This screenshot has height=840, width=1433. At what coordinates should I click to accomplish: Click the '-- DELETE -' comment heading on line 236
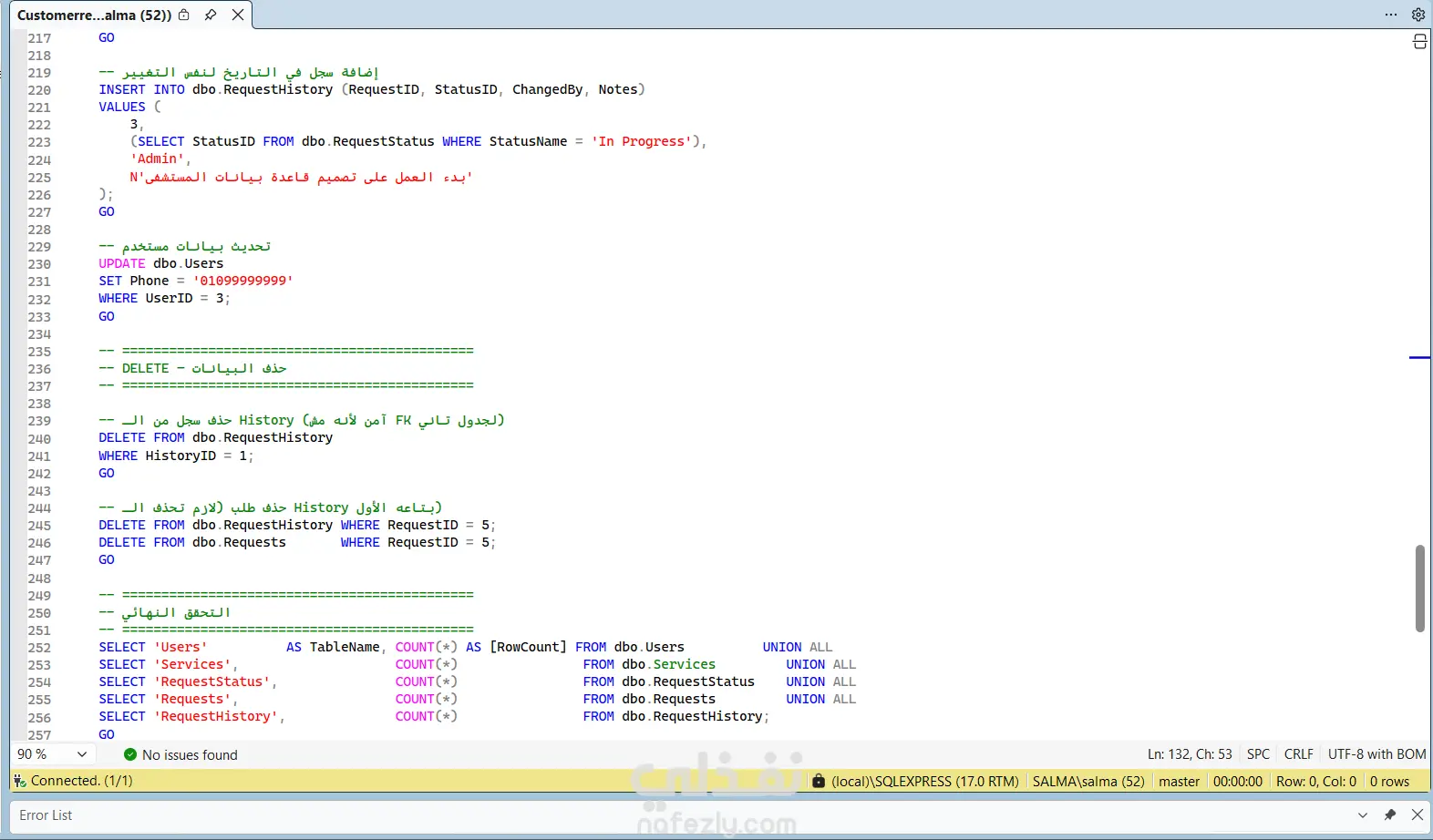point(142,368)
